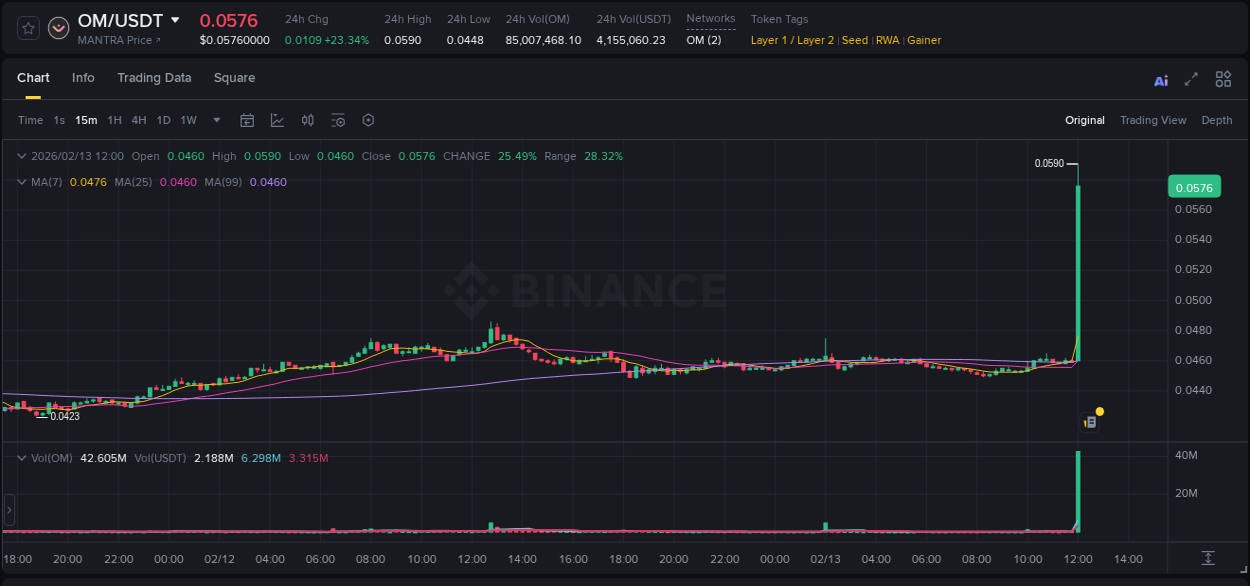Click the calendar go-to-date icon
The height and width of the screenshot is (586, 1250).
[x=247, y=120]
